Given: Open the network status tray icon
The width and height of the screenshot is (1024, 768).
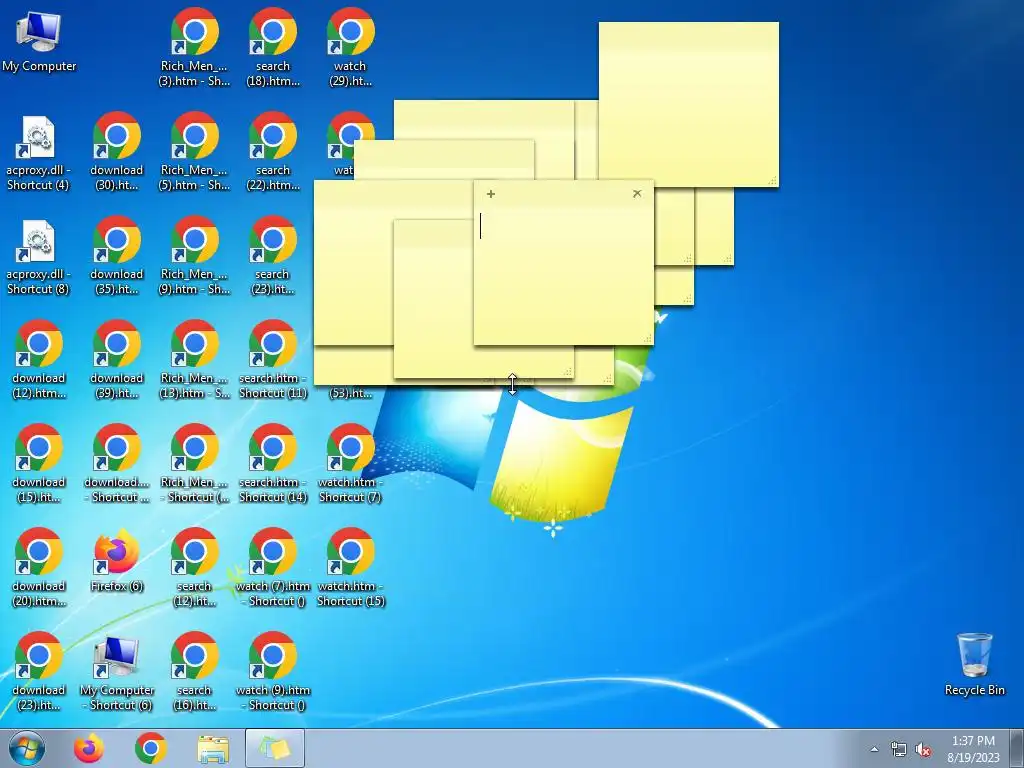Looking at the screenshot, I should (x=899, y=749).
